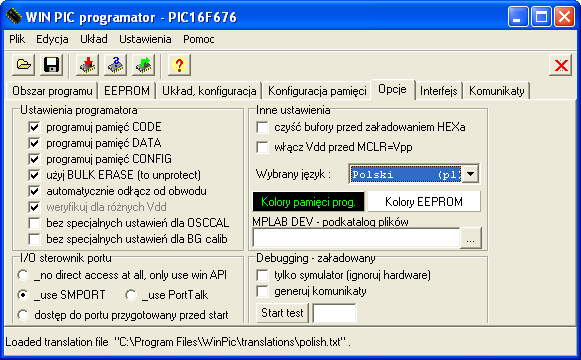
Task: Close the WIN PIC programator window
Action: 564,17
